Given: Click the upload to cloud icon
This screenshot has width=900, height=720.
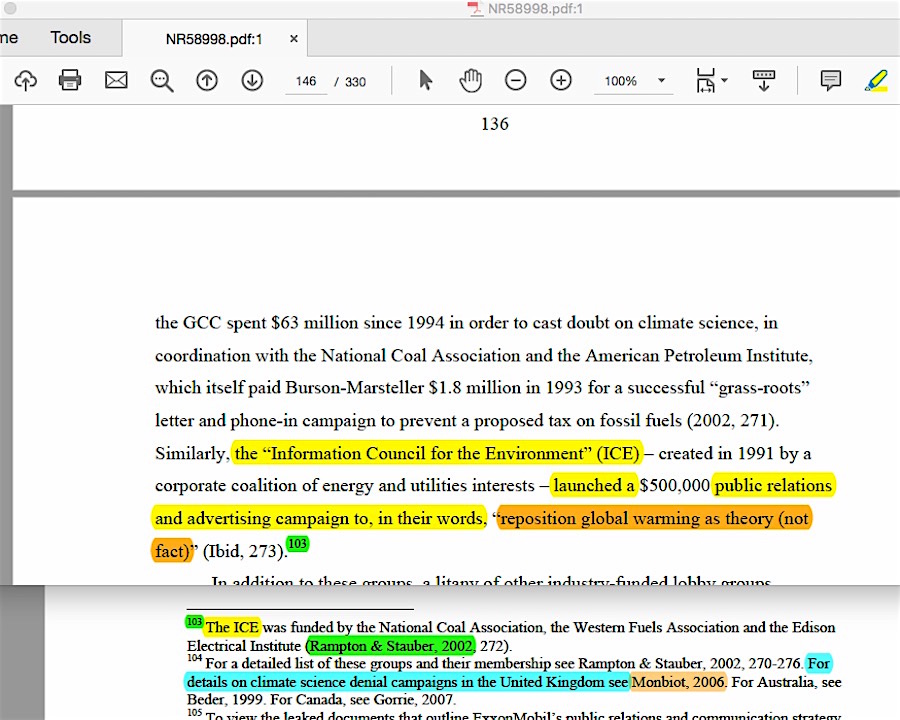Looking at the screenshot, I should [x=25, y=81].
